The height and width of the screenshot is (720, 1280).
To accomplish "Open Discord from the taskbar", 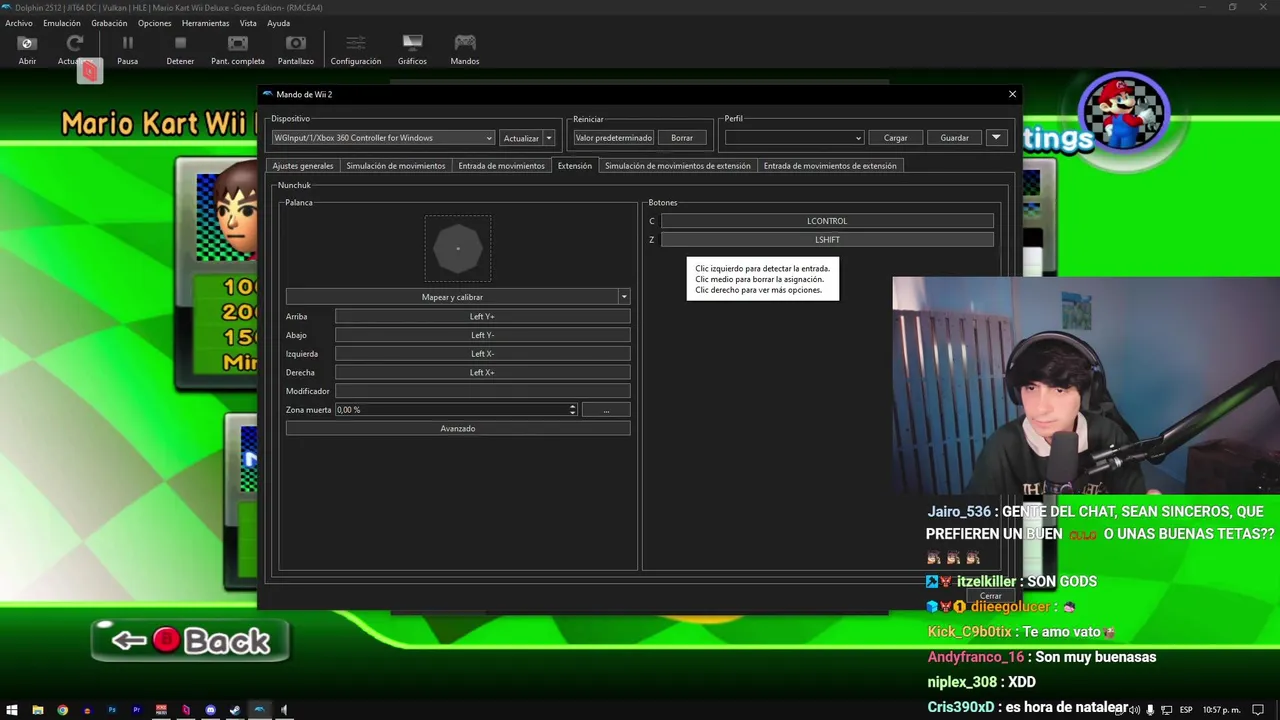I will tap(210, 710).
